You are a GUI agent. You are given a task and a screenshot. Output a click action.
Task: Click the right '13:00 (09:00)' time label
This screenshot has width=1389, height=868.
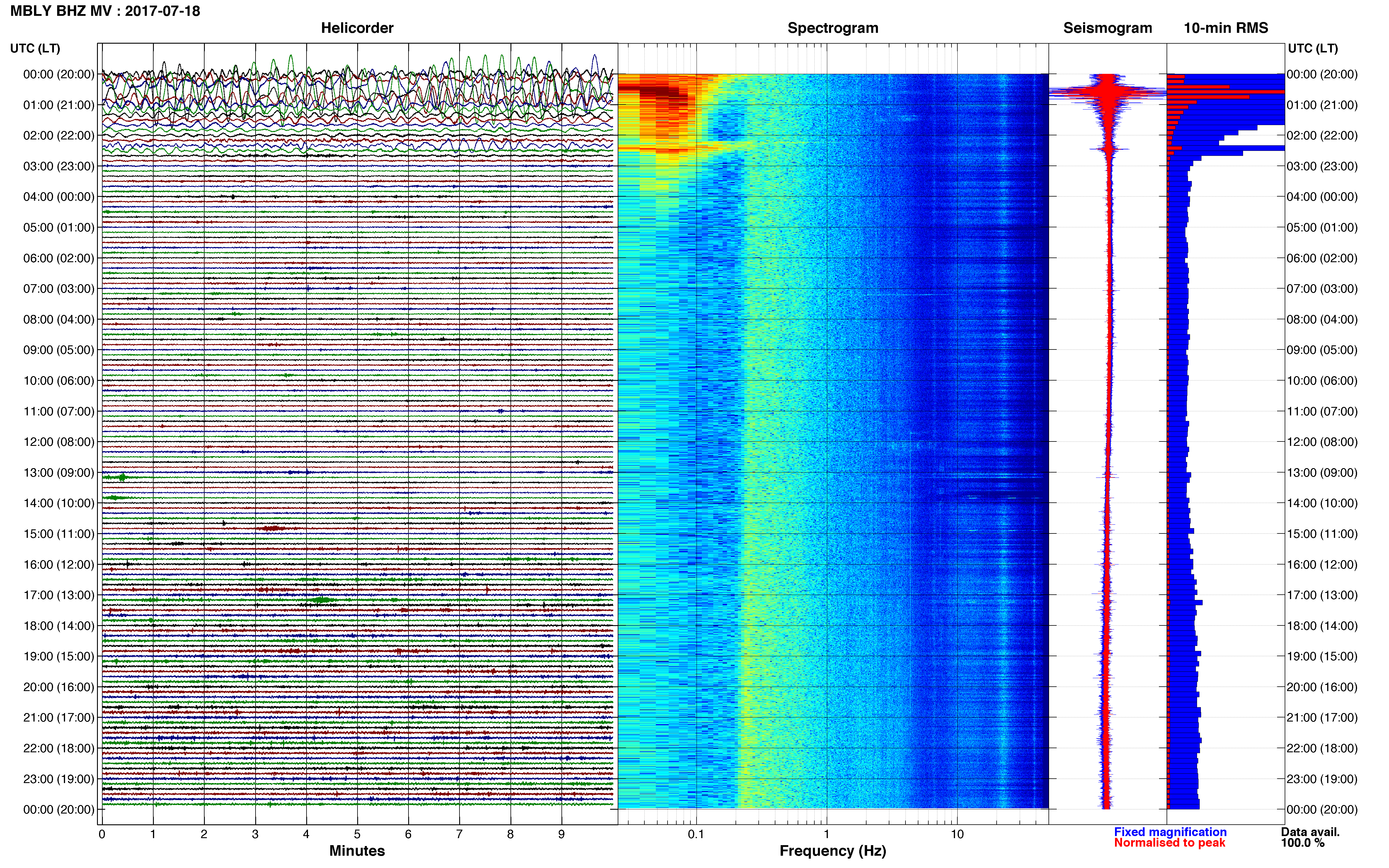(1322, 473)
